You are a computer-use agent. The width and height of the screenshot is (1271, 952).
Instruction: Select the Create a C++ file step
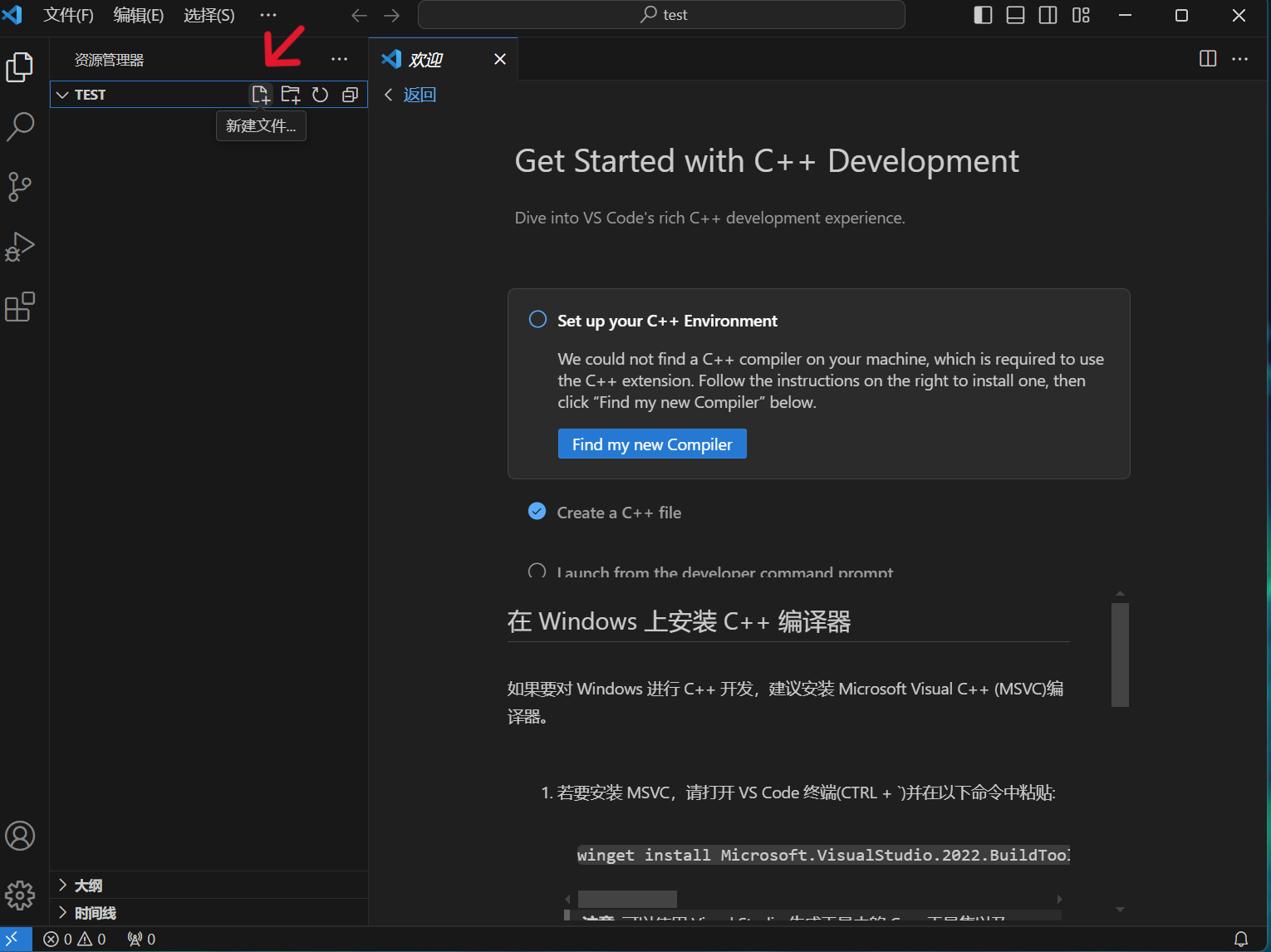tap(619, 513)
